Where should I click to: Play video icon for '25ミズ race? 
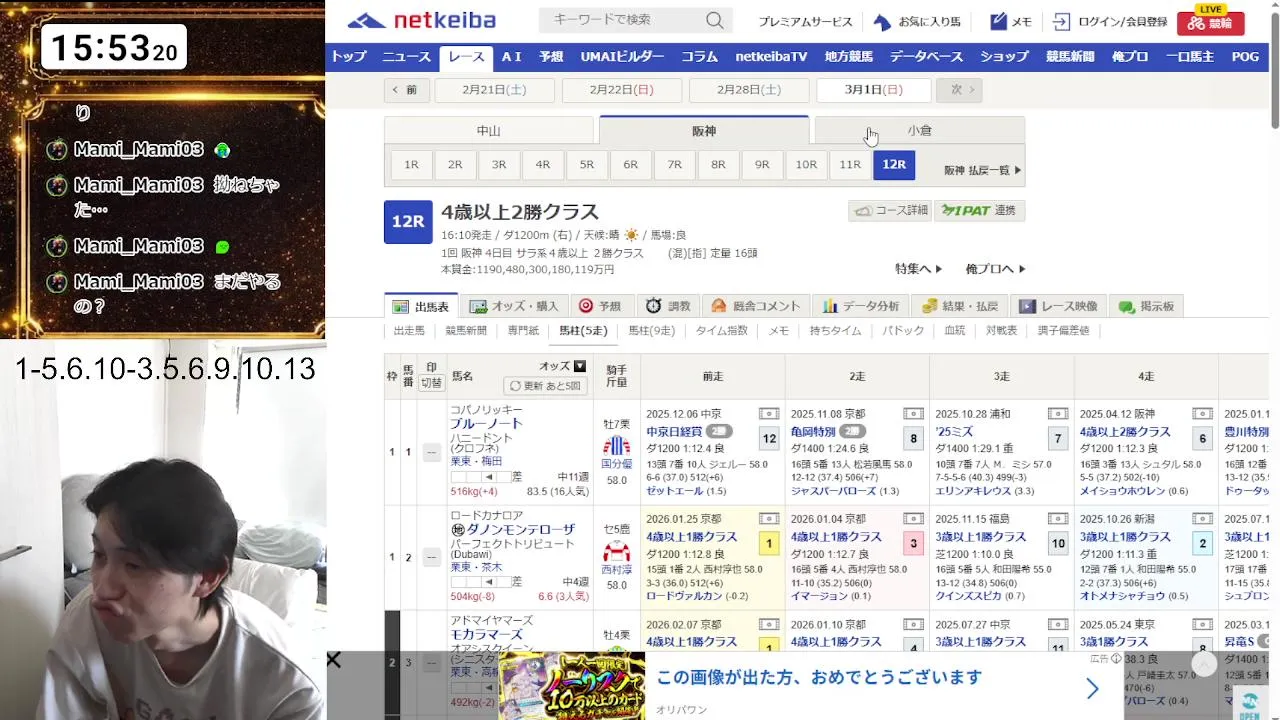pos(1058,413)
